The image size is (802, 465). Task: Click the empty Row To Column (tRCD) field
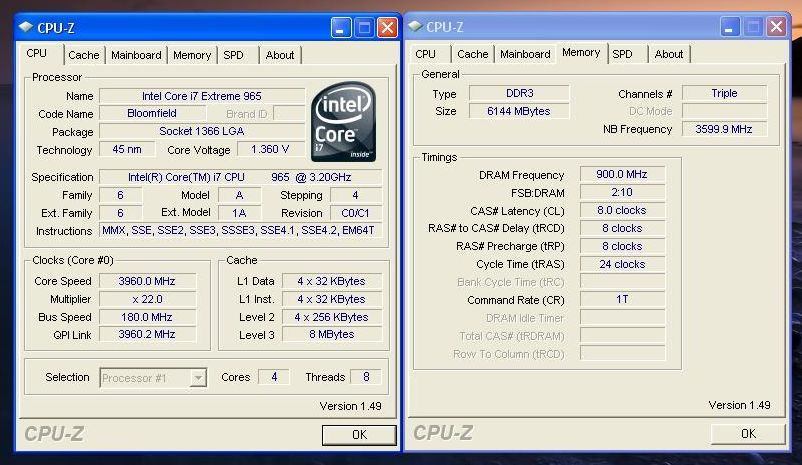tap(622, 353)
